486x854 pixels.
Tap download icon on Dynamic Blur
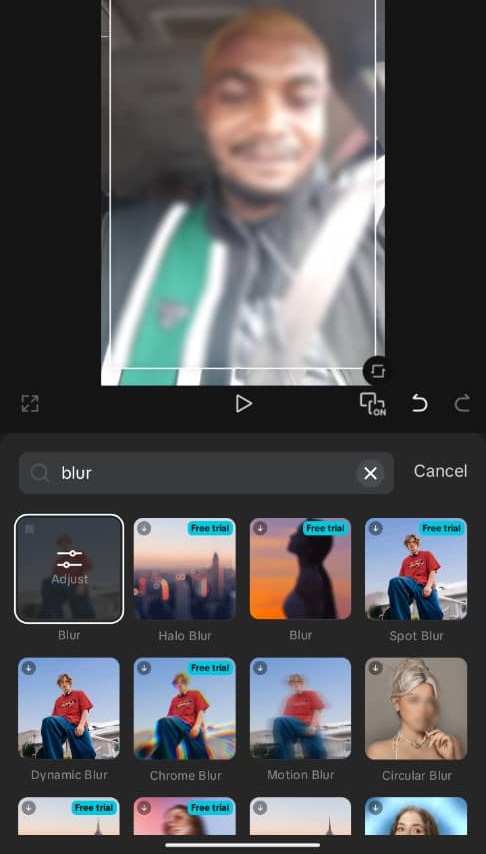point(28,668)
